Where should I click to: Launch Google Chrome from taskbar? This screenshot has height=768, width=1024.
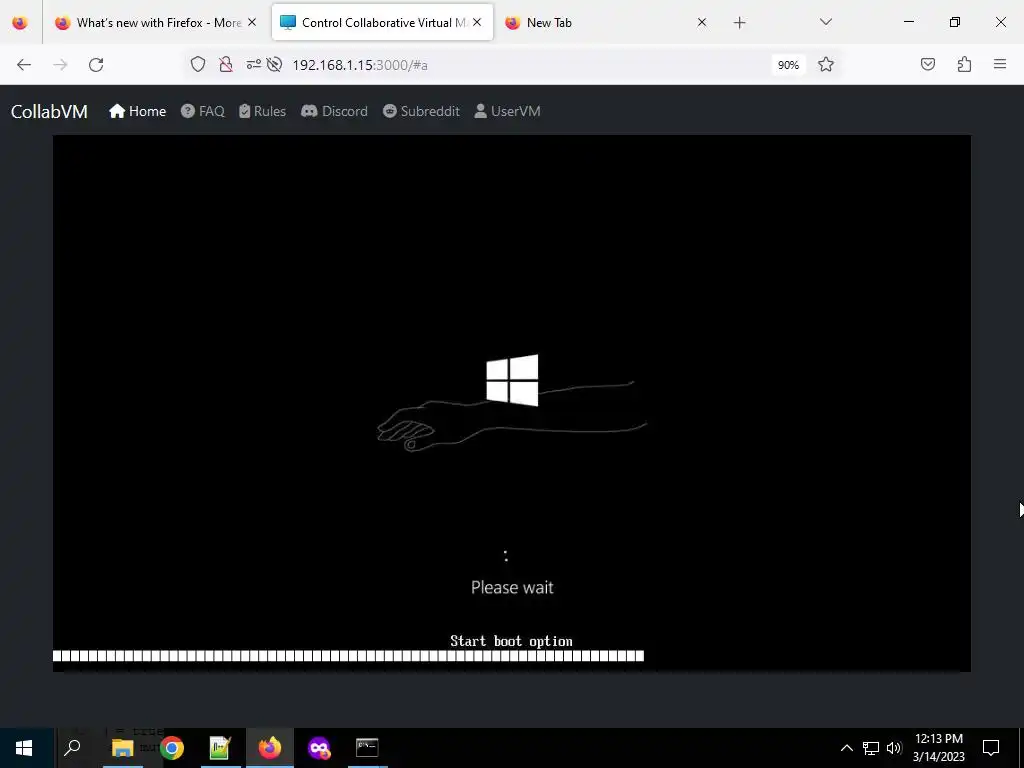click(x=172, y=748)
